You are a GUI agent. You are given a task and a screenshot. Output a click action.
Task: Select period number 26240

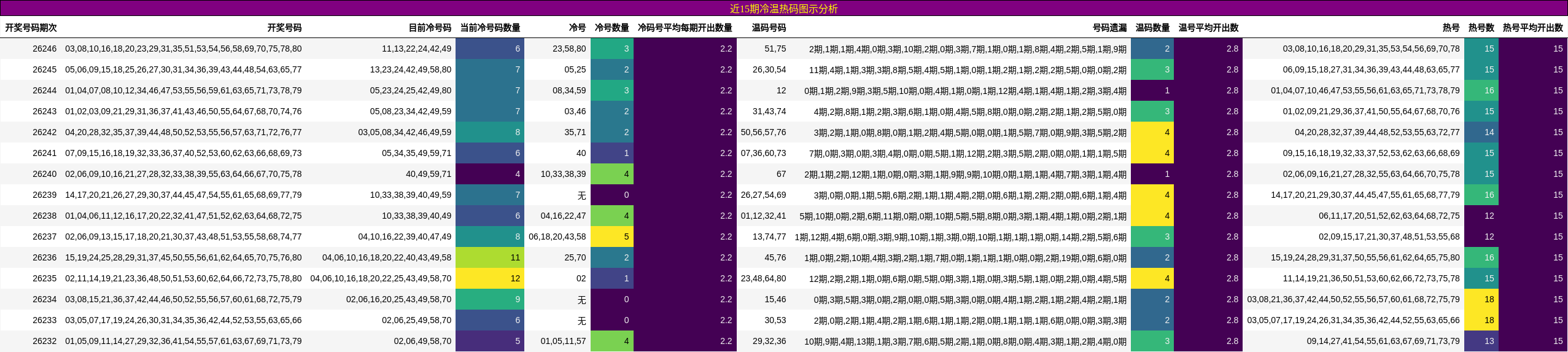click(x=44, y=174)
